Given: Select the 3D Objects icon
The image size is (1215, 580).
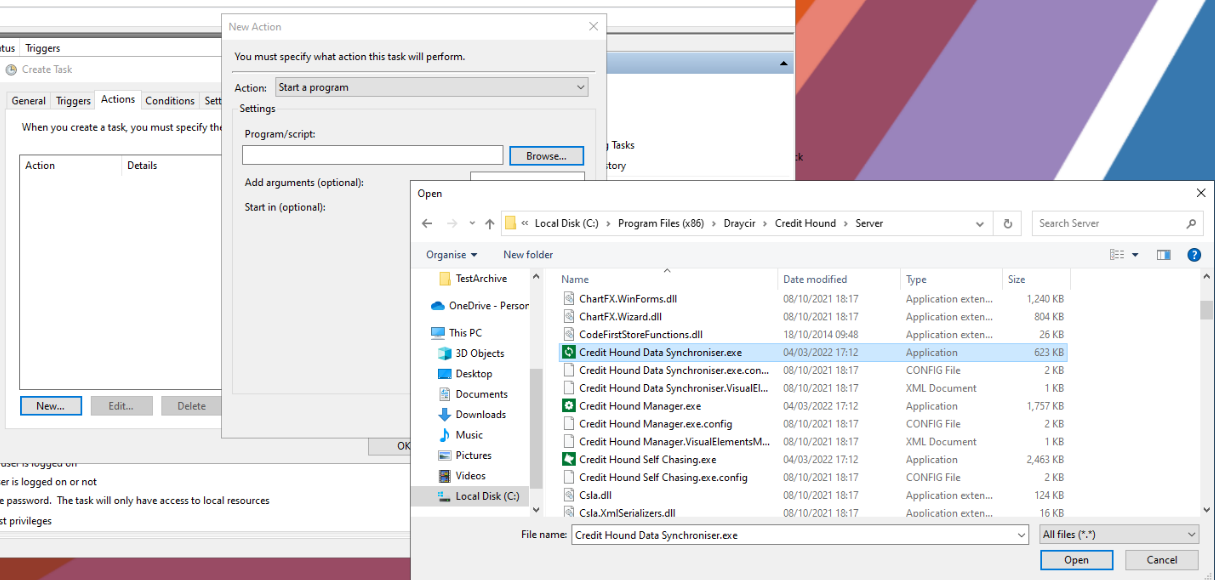Looking at the screenshot, I should 445,353.
